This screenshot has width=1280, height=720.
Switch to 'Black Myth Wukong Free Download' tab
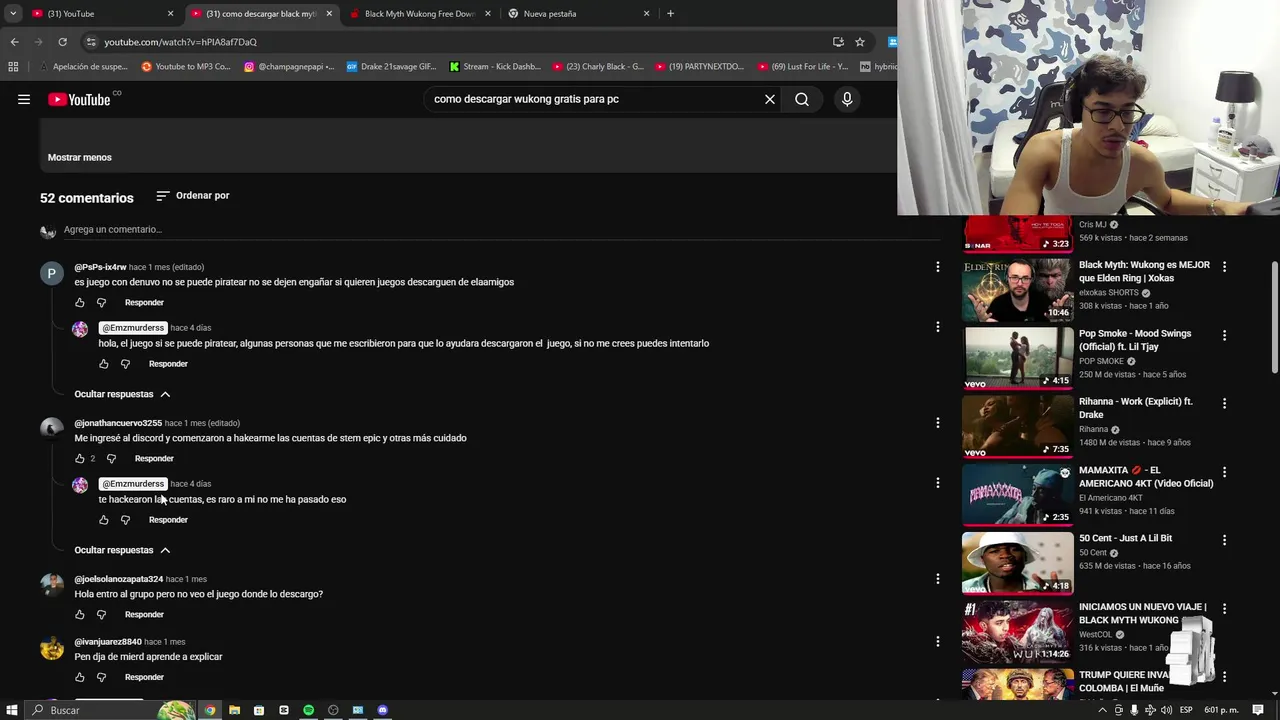point(420,14)
